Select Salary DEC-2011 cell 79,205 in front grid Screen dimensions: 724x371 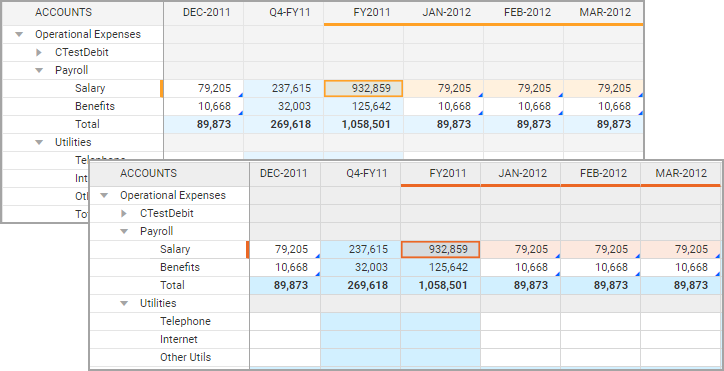pos(285,249)
